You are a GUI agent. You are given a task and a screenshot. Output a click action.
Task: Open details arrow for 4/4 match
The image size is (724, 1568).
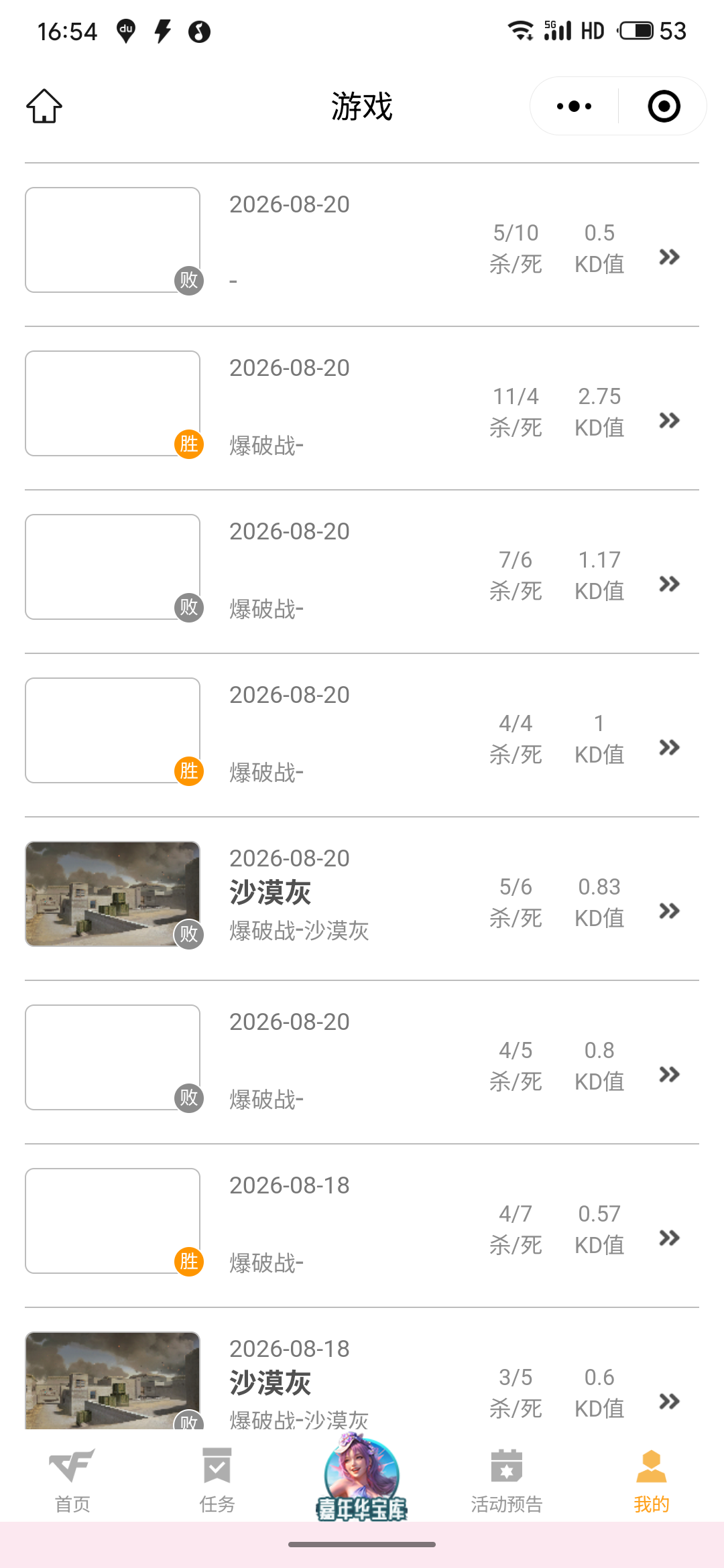point(669,747)
